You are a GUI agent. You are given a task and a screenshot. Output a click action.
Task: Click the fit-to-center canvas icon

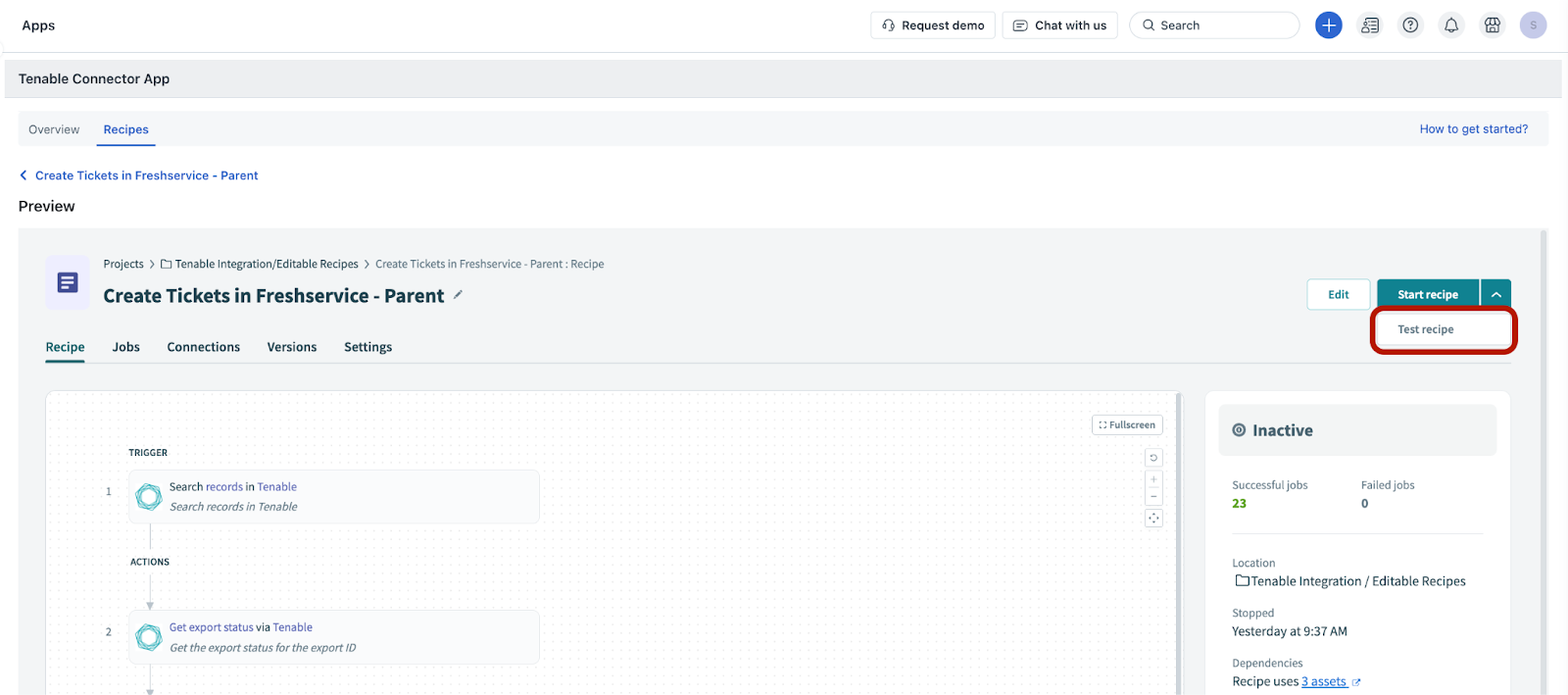1153,519
